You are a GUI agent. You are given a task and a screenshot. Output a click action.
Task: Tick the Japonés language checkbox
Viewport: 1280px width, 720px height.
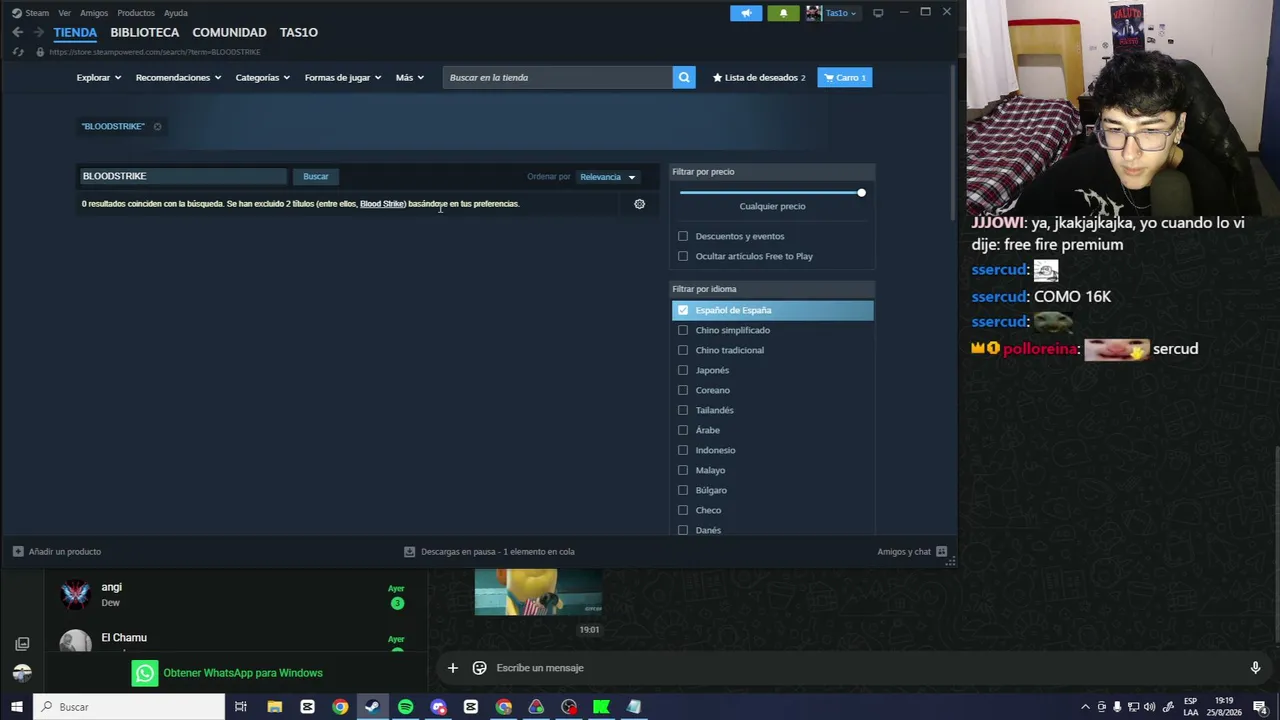683,370
